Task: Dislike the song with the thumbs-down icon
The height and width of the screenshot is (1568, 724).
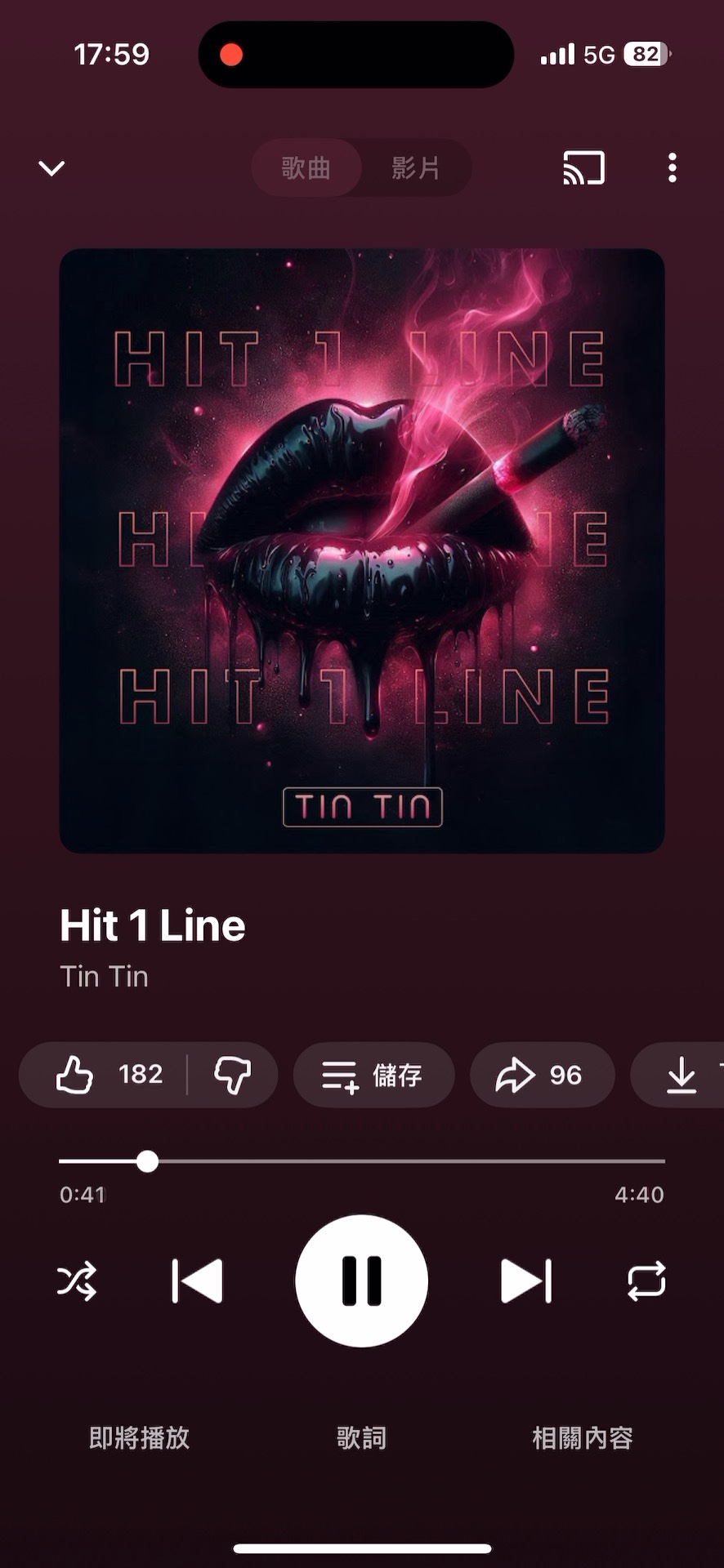Action: [x=232, y=1074]
